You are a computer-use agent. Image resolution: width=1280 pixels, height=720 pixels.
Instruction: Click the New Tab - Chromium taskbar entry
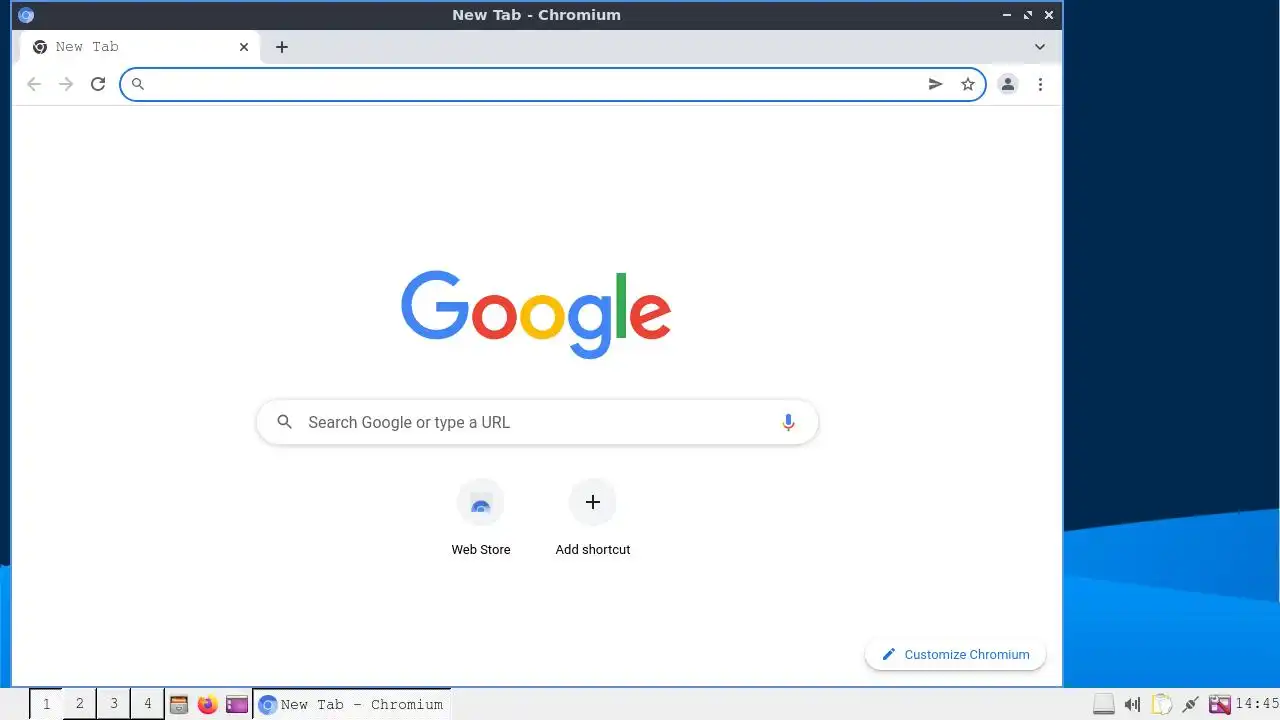pyautogui.click(x=352, y=704)
